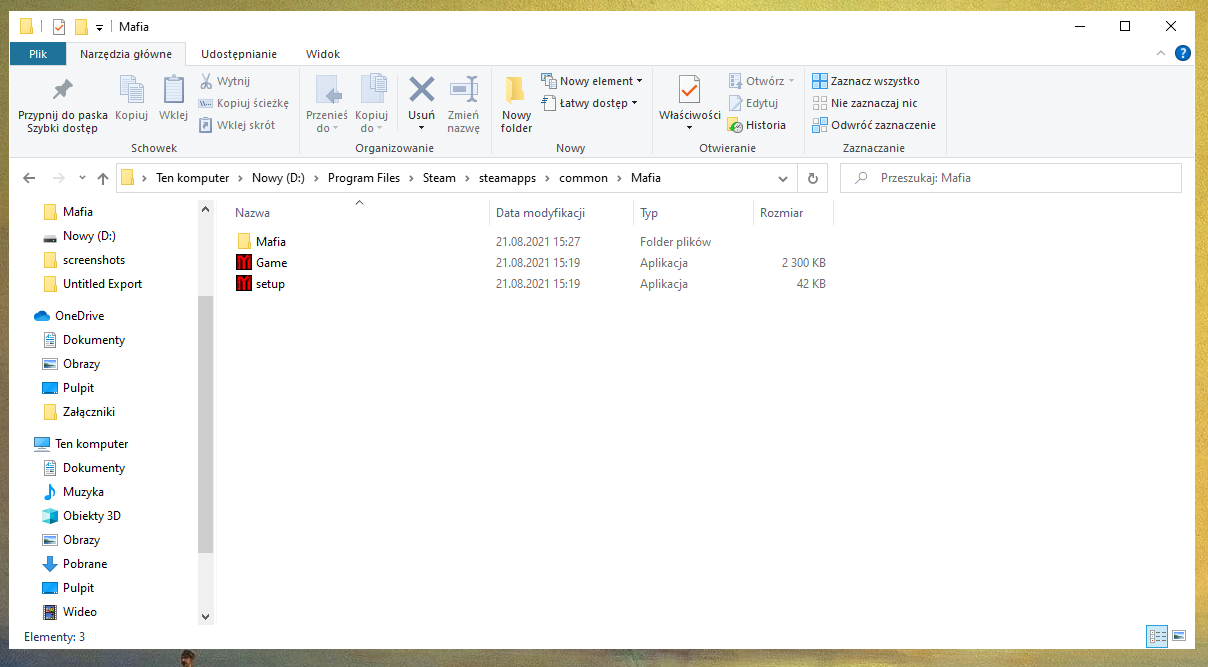Image resolution: width=1208 pixels, height=667 pixels.
Task: Click Wytnij scissors command
Action: (225, 81)
